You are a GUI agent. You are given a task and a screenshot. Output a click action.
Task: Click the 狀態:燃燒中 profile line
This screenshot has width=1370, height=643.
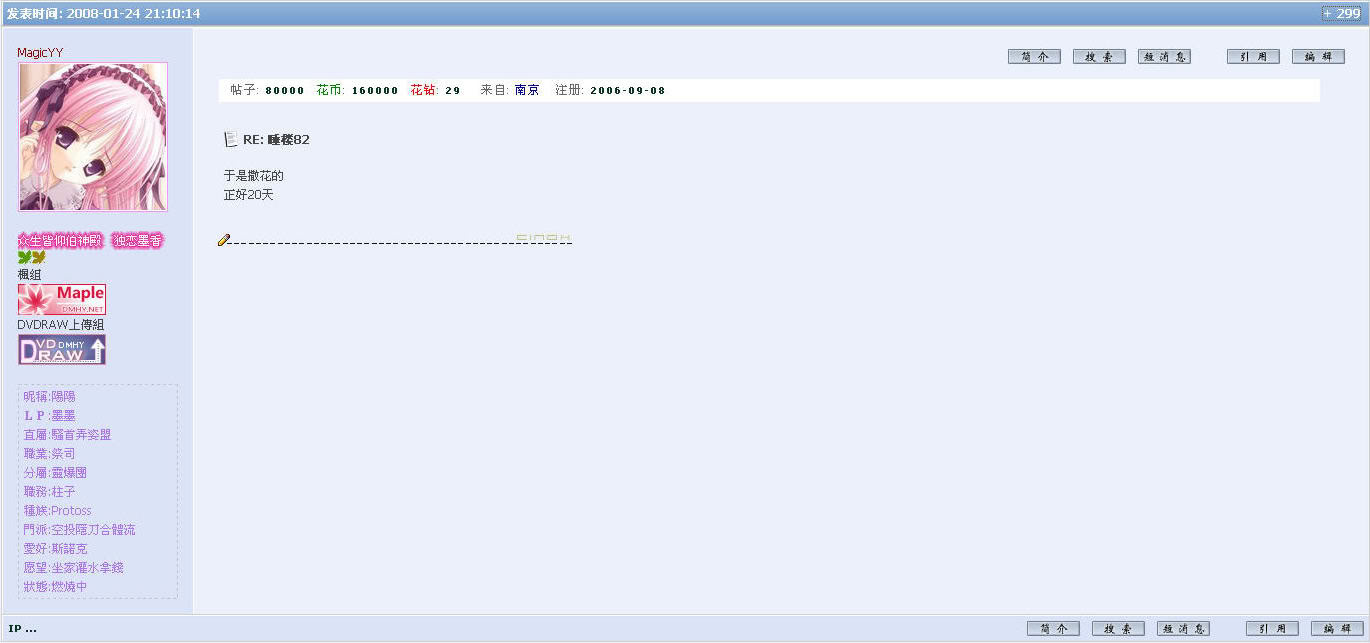coord(55,587)
